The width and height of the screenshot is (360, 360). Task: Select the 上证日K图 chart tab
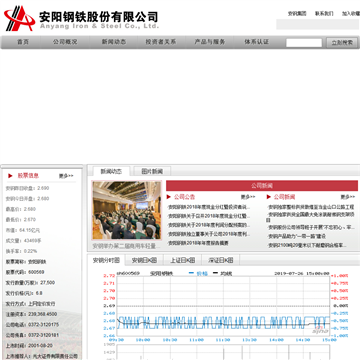[x=182, y=260]
